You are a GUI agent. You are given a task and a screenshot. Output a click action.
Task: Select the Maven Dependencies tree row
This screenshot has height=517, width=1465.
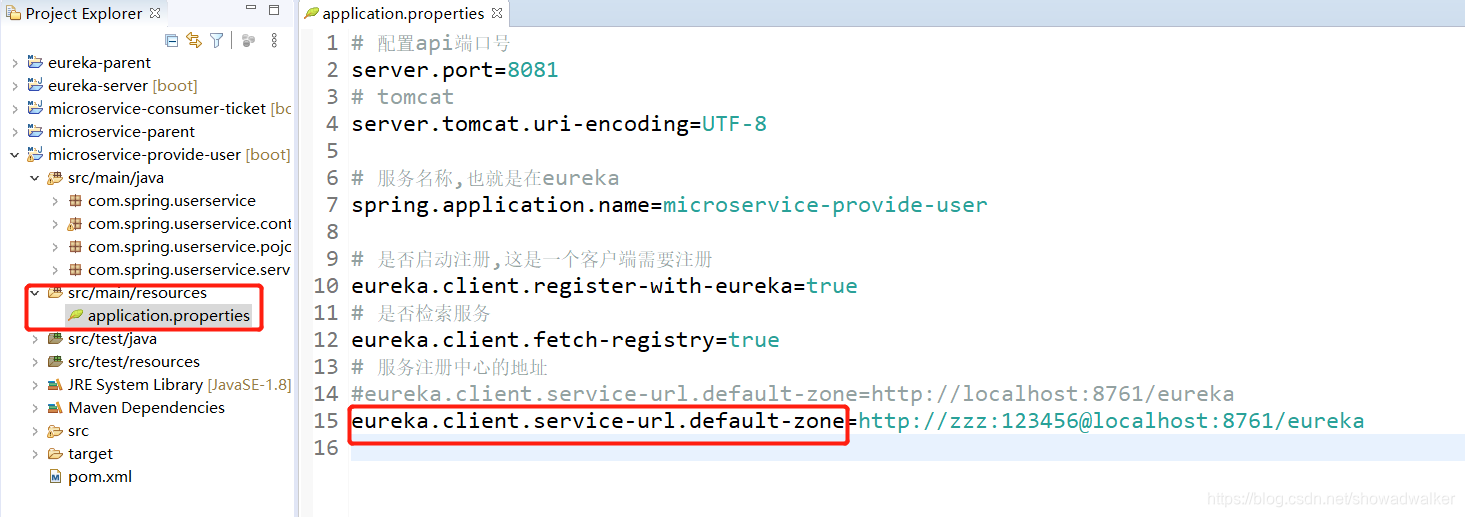(146, 408)
